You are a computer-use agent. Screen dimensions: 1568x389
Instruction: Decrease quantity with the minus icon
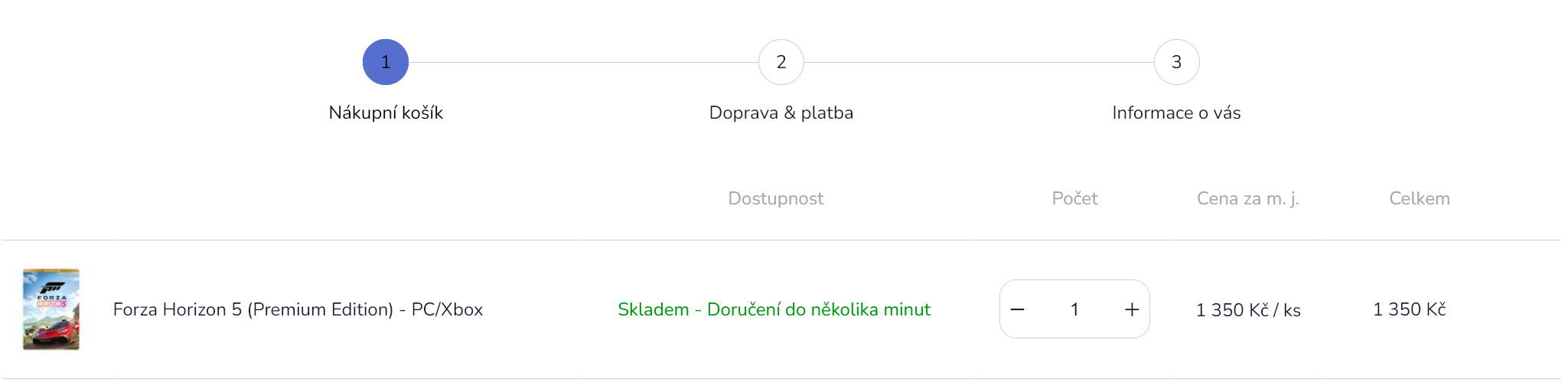(1017, 309)
